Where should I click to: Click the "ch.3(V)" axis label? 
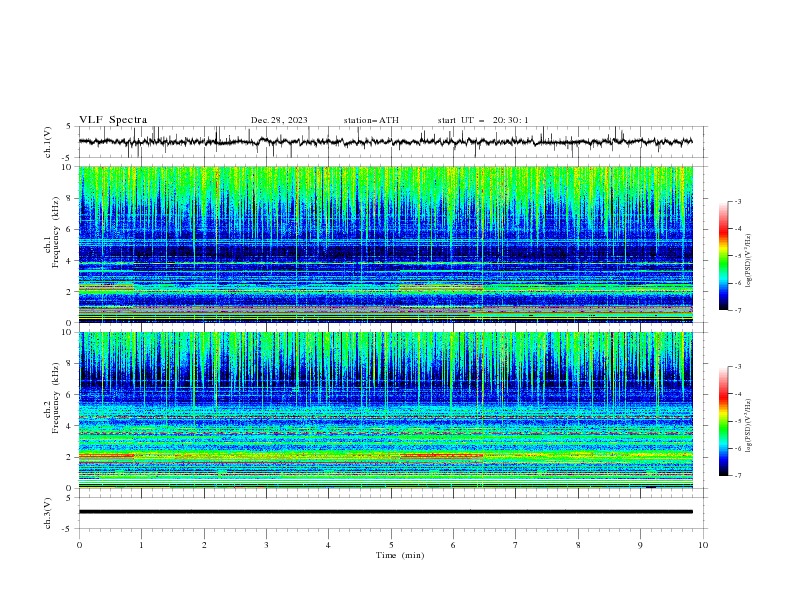click(48, 513)
